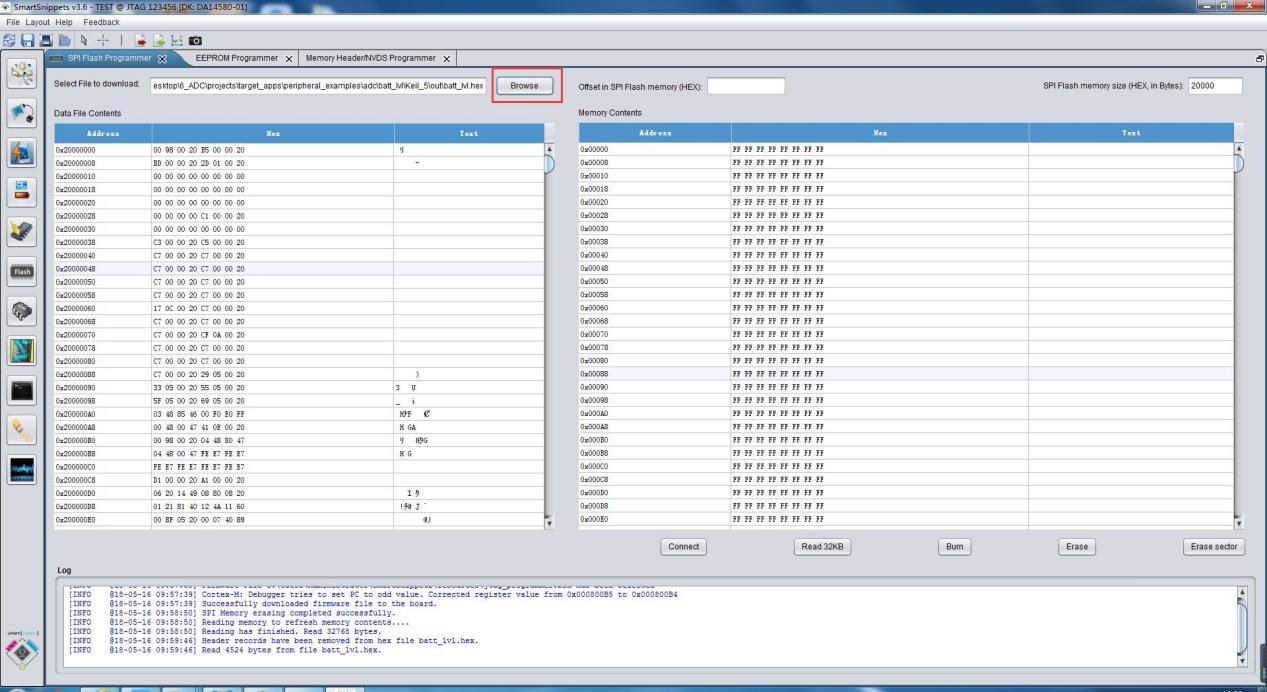Click the green arrow import toolbar icon
Image resolution: width=1267 pixels, height=692 pixels.
[159, 41]
